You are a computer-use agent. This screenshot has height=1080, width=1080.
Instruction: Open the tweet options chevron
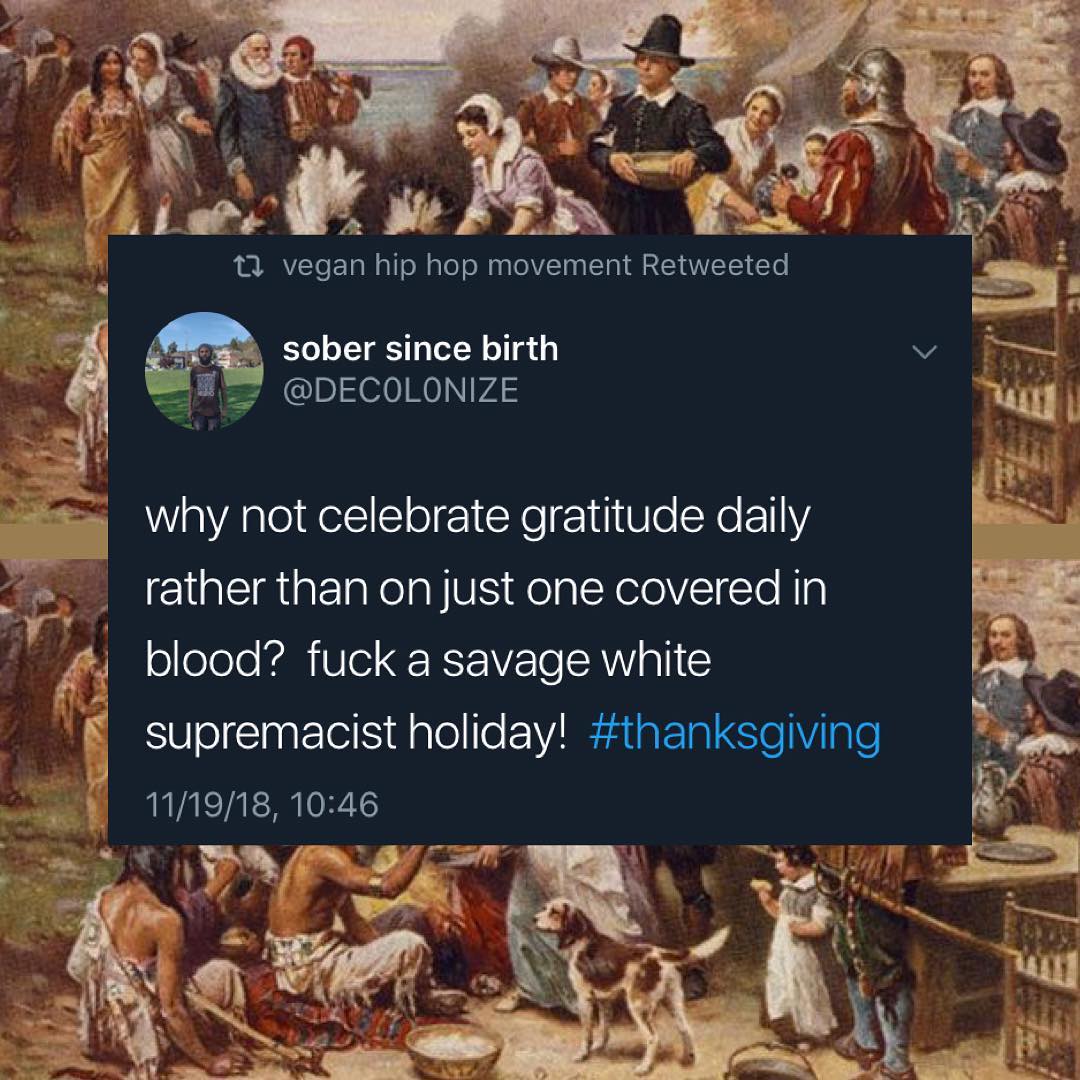924,350
